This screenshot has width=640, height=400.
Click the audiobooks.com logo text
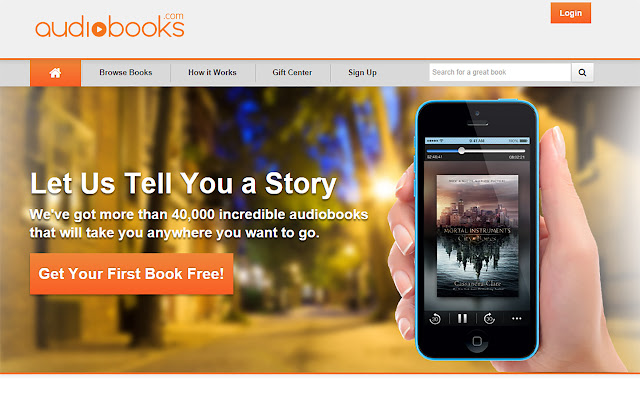click(x=110, y=25)
